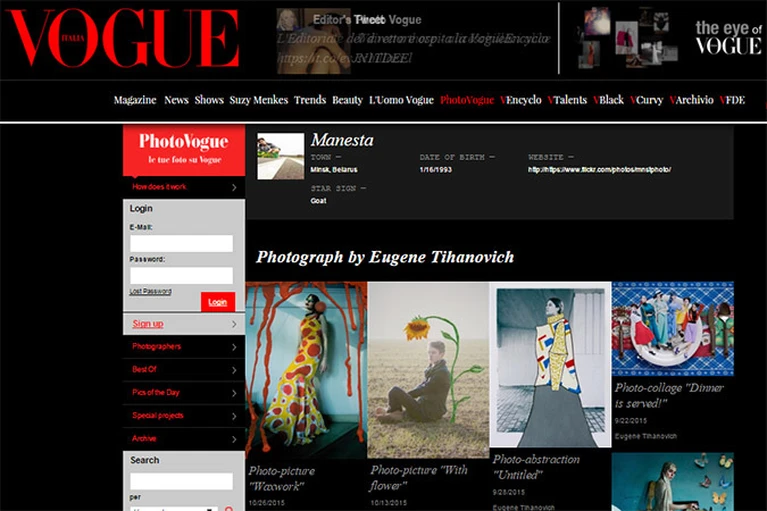The image size is (767, 511).
Task: Follow the Lost Password link
Action: (x=150, y=291)
